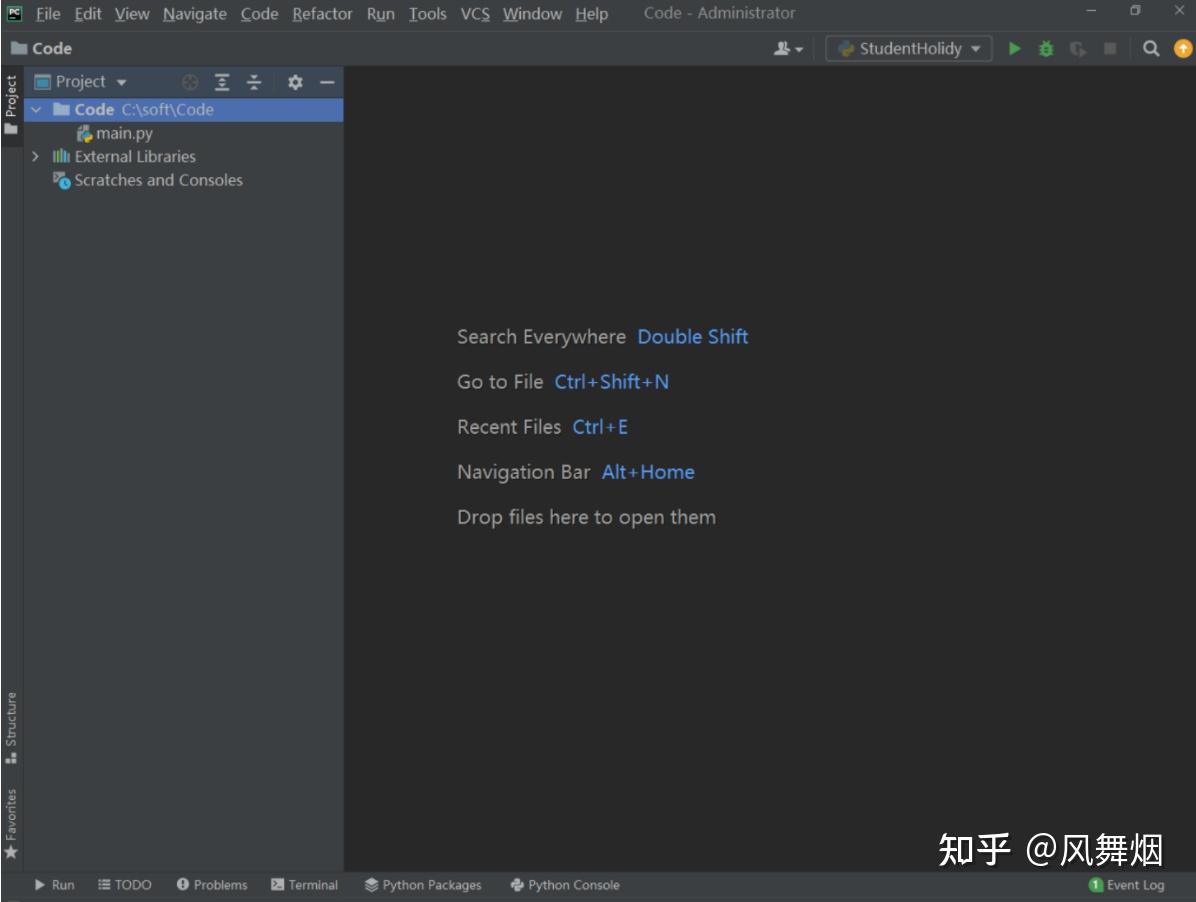The width and height of the screenshot is (1196, 902).
Task: Open Project panel settings gear
Action: [295, 82]
